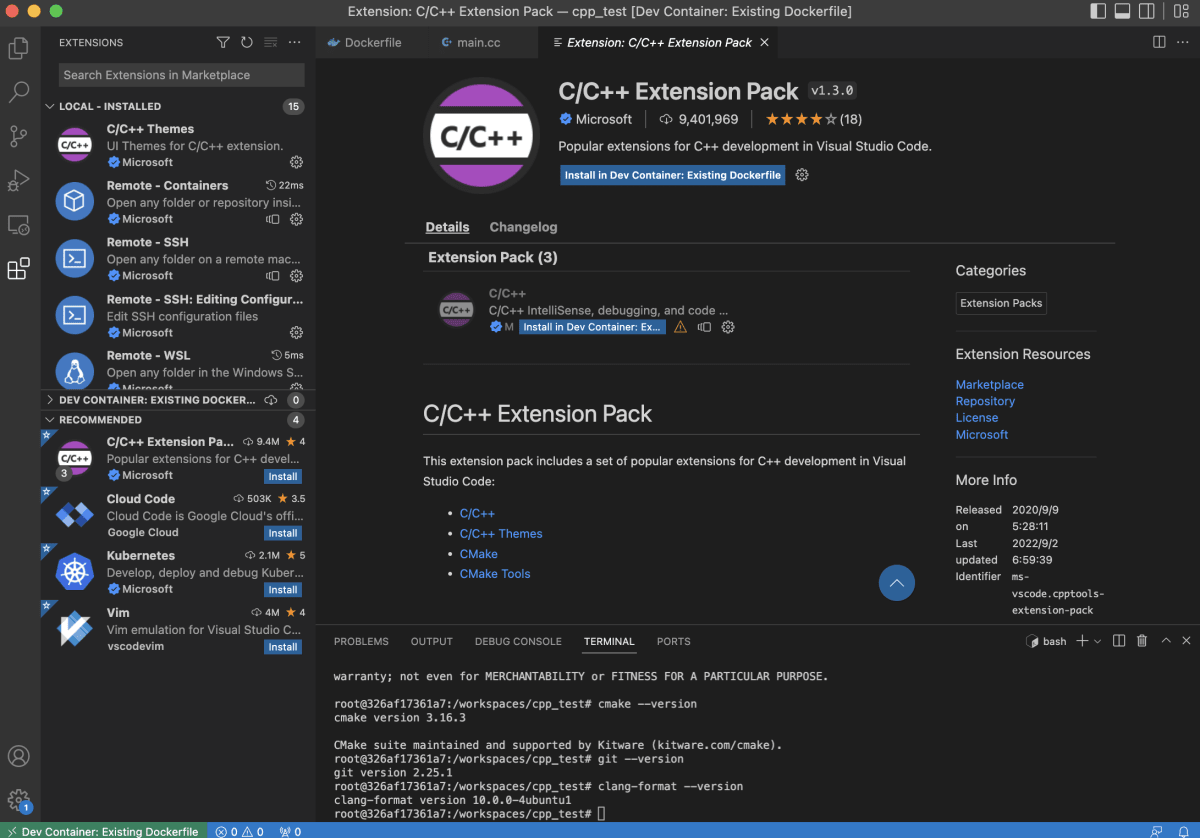Select the Details tab
The image size is (1200, 838).
click(447, 227)
